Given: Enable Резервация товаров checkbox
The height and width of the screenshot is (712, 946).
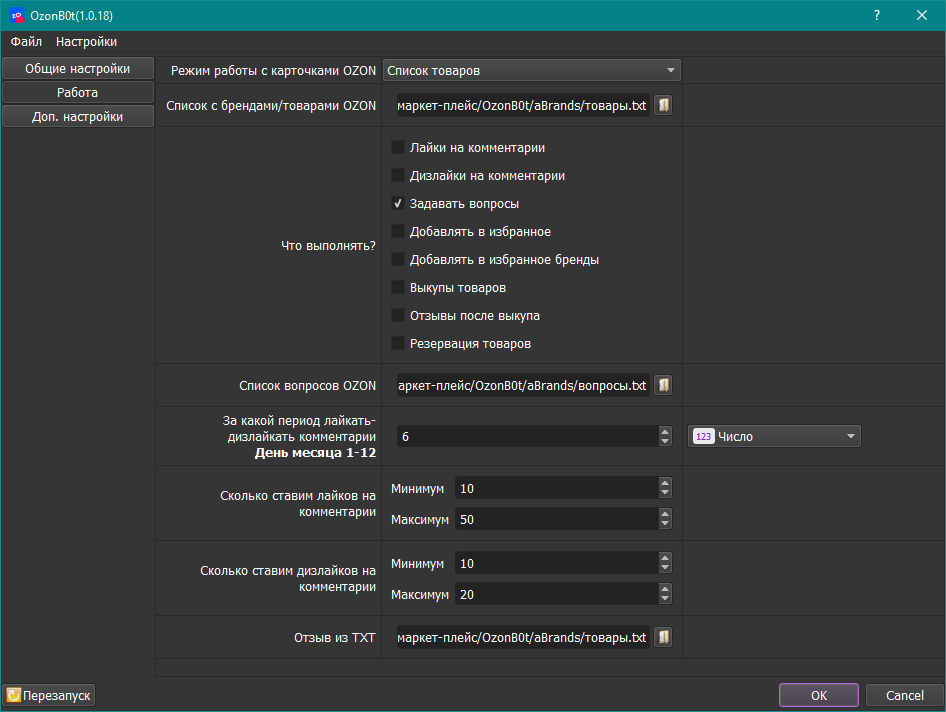Looking at the screenshot, I should pyautogui.click(x=398, y=343).
